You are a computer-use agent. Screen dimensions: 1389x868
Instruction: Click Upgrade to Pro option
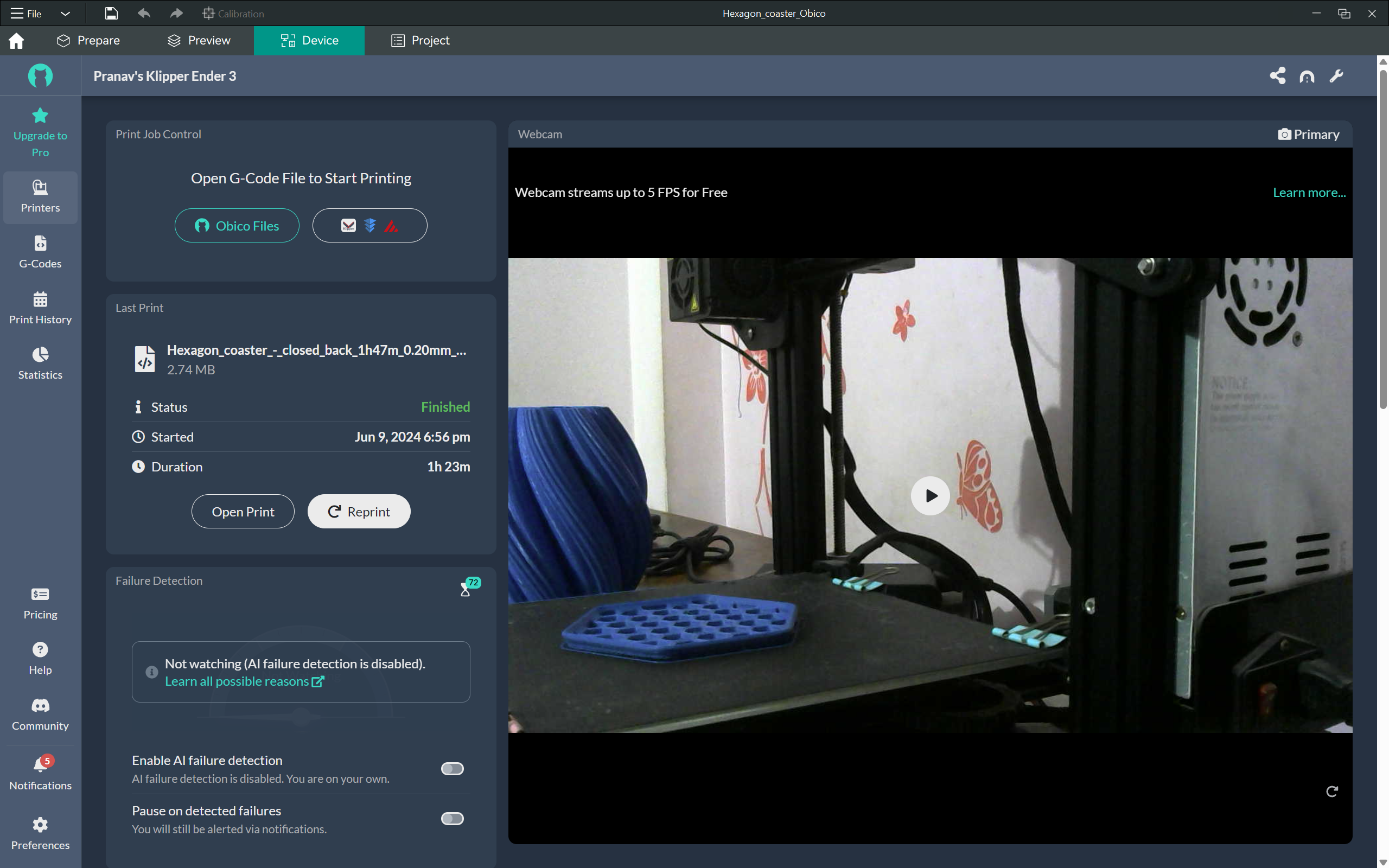click(40, 131)
